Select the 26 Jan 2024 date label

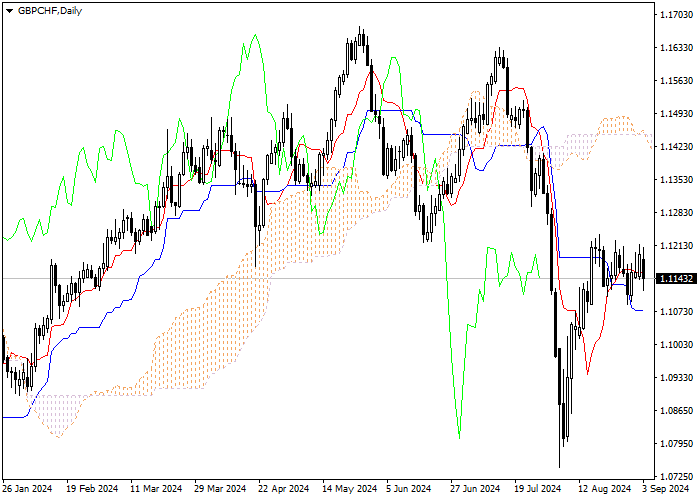pos(27,489)
